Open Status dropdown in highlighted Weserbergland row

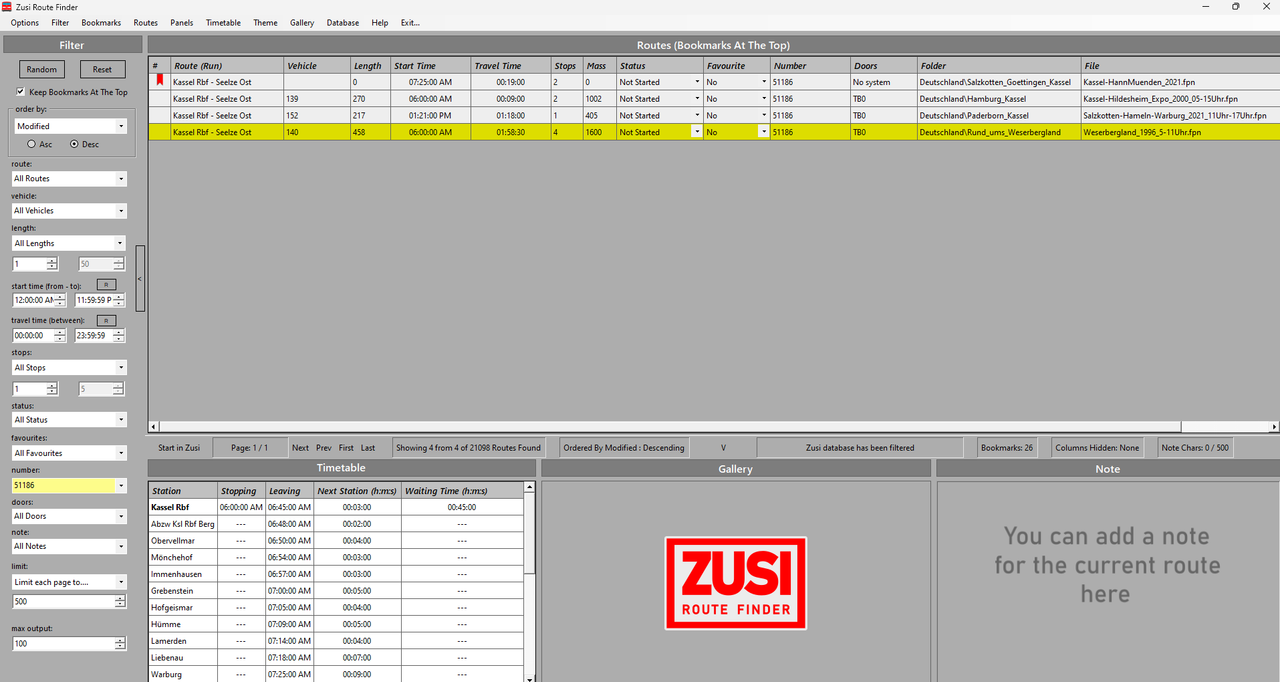[697, 132]
